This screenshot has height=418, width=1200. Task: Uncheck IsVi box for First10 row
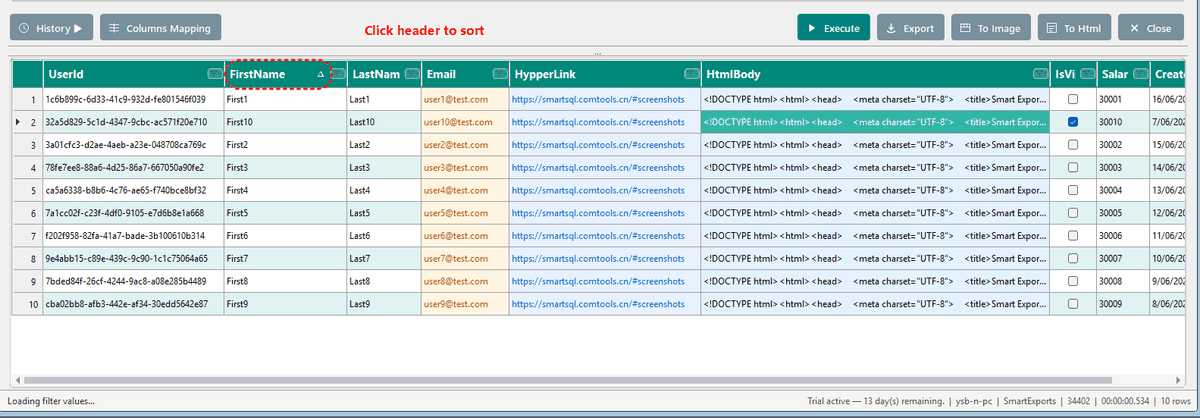click(1073, 122)
